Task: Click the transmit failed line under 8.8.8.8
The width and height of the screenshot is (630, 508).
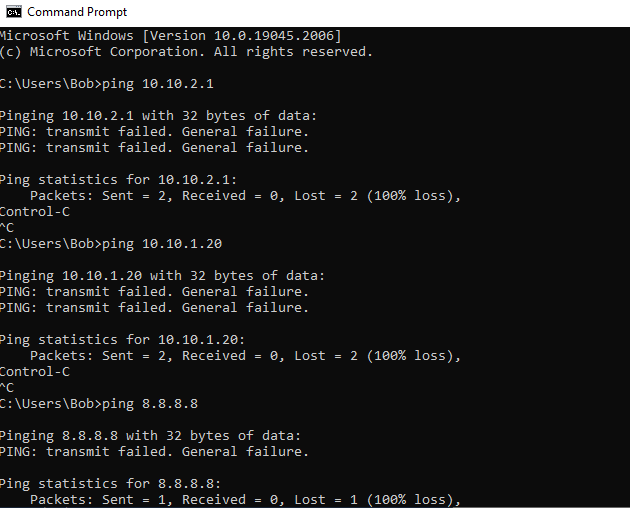Action: pos(154,452)
